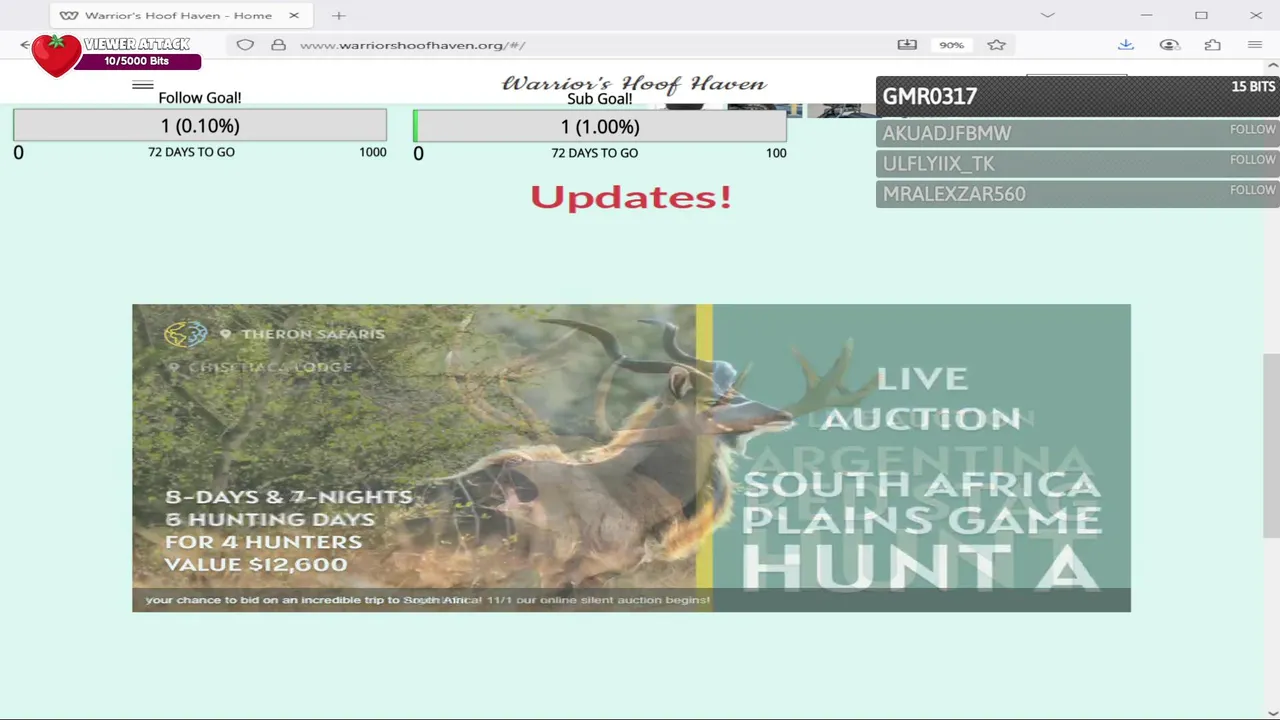1280x720 pixels.
Task: Click the install/save page icon in address bar
Action: [x=907, y=44]
